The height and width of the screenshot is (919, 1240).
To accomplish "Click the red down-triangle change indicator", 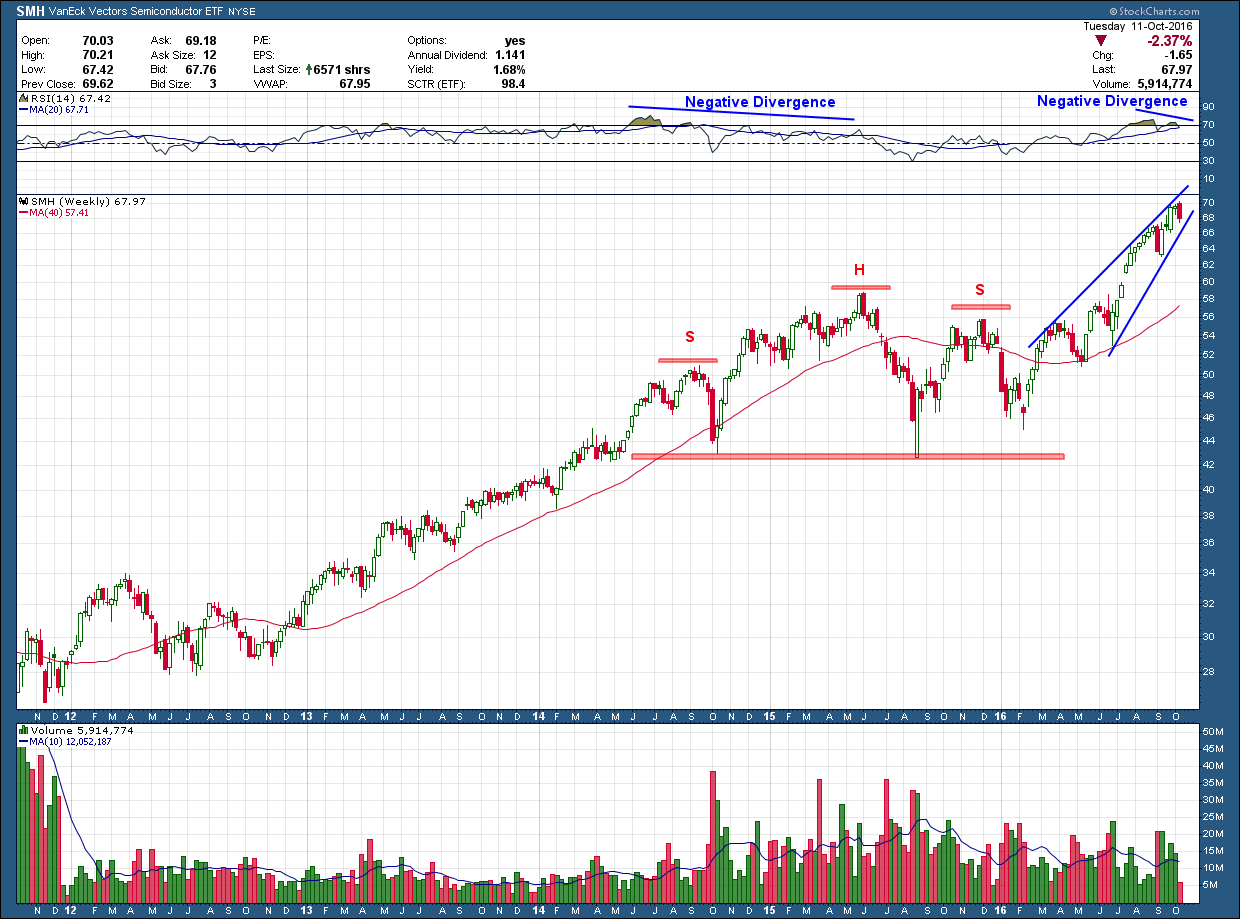I will 1102,40.
